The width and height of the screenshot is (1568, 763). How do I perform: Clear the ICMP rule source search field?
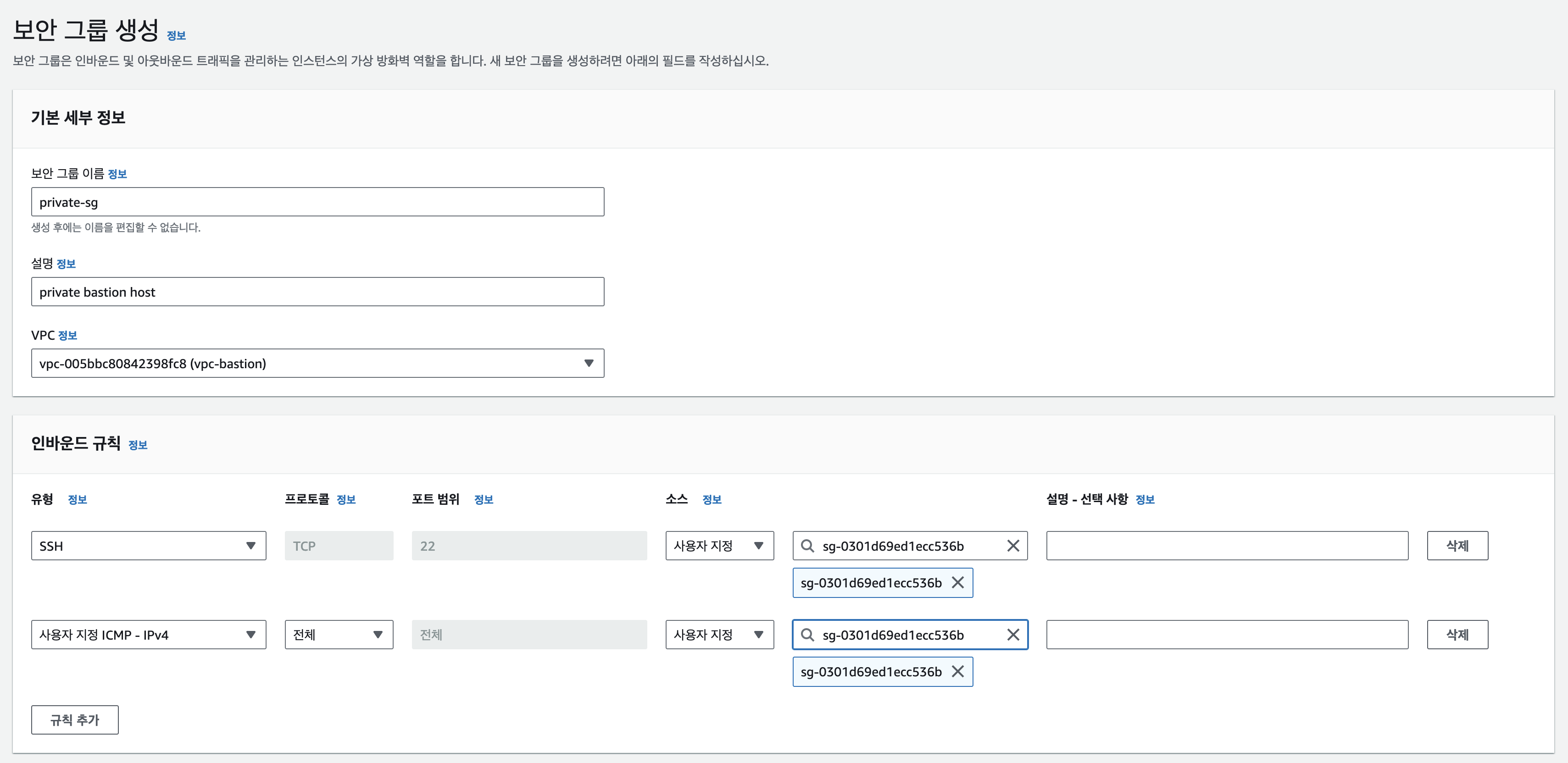1013,635
